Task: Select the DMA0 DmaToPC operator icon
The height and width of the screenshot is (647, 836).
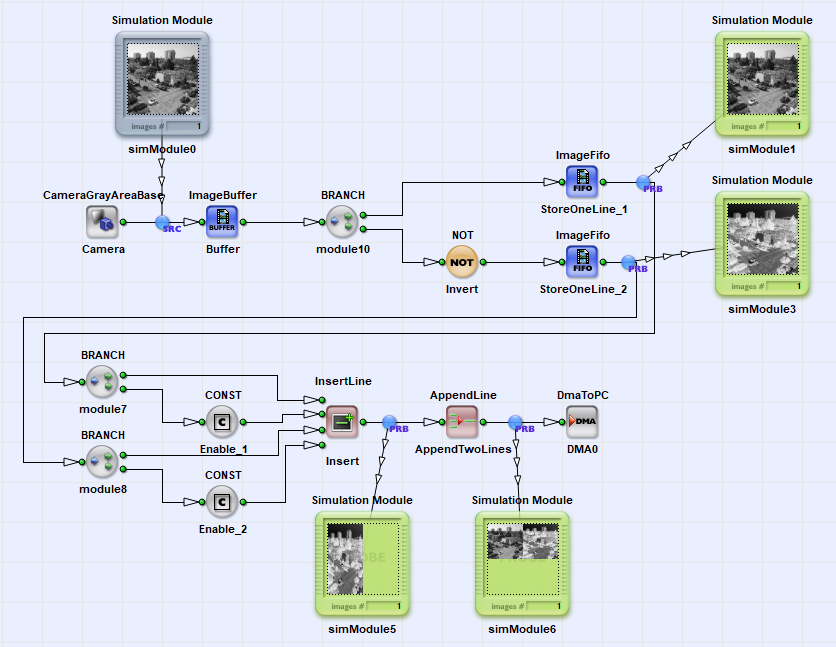Action: pyautogui.click(x=582, y=421)
